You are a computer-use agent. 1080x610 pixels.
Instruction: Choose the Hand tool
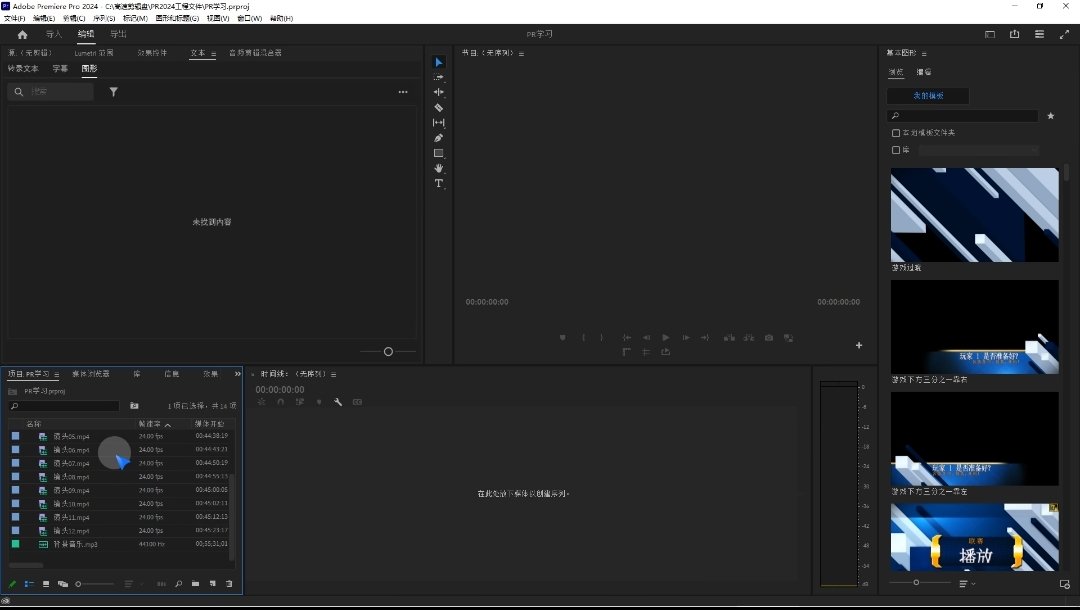pyautogui.click(x=438, y=168)
